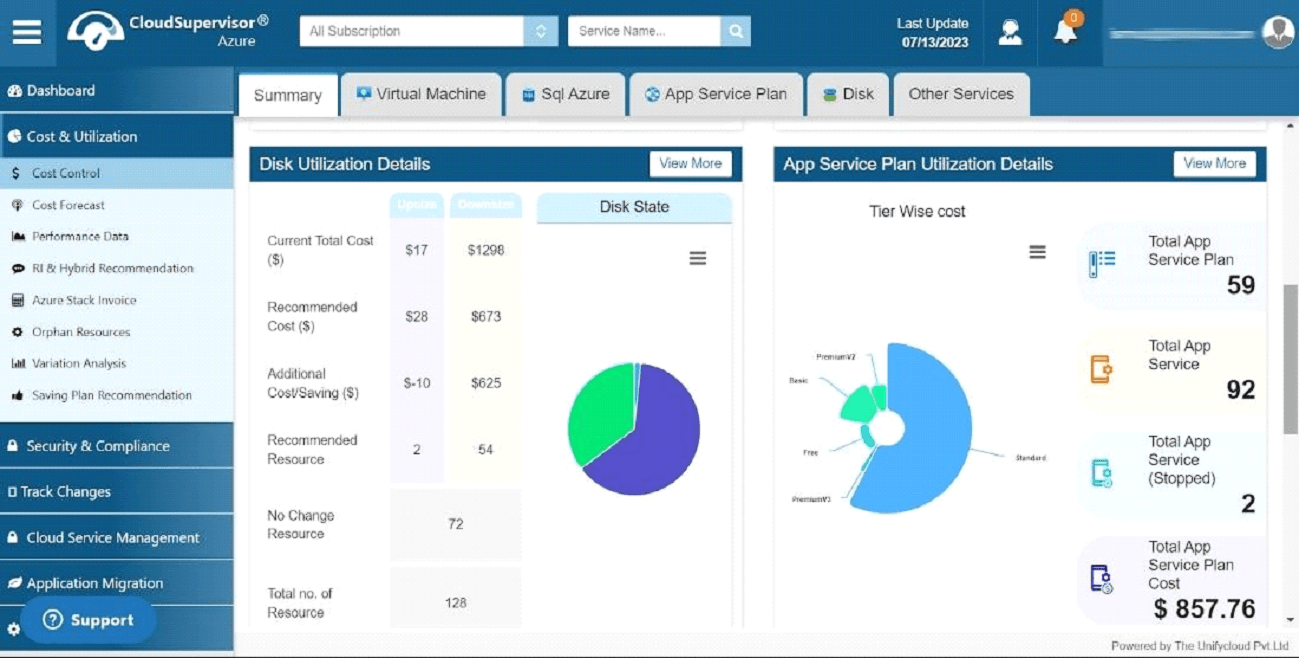
Task: Click the Service Name search field
Action: (644, 31)
